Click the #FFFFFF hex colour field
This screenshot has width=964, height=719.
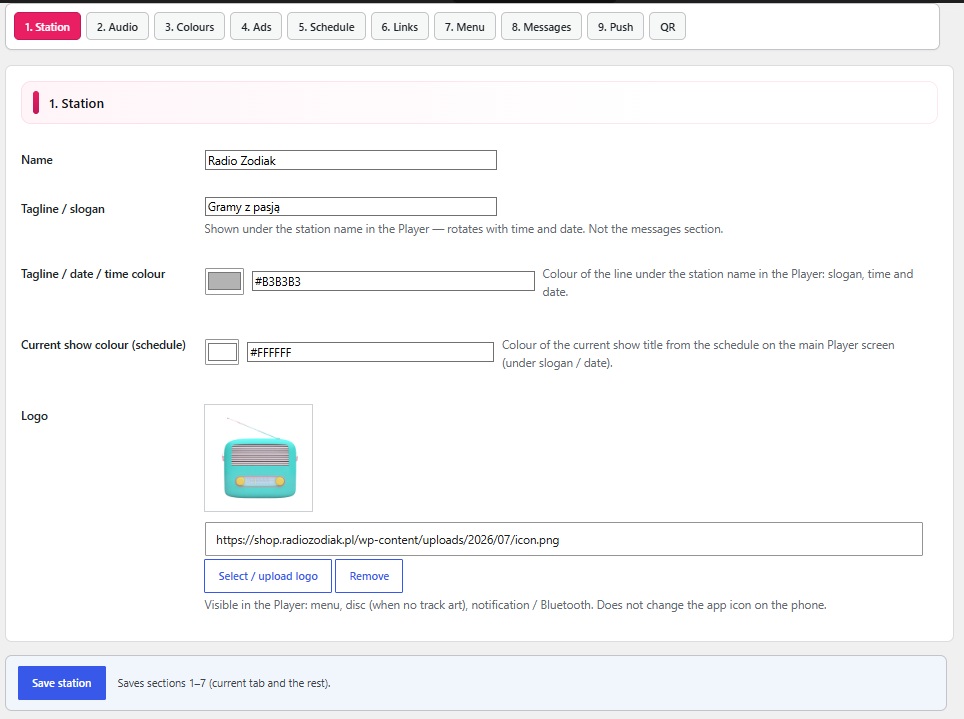coord(370,352)
